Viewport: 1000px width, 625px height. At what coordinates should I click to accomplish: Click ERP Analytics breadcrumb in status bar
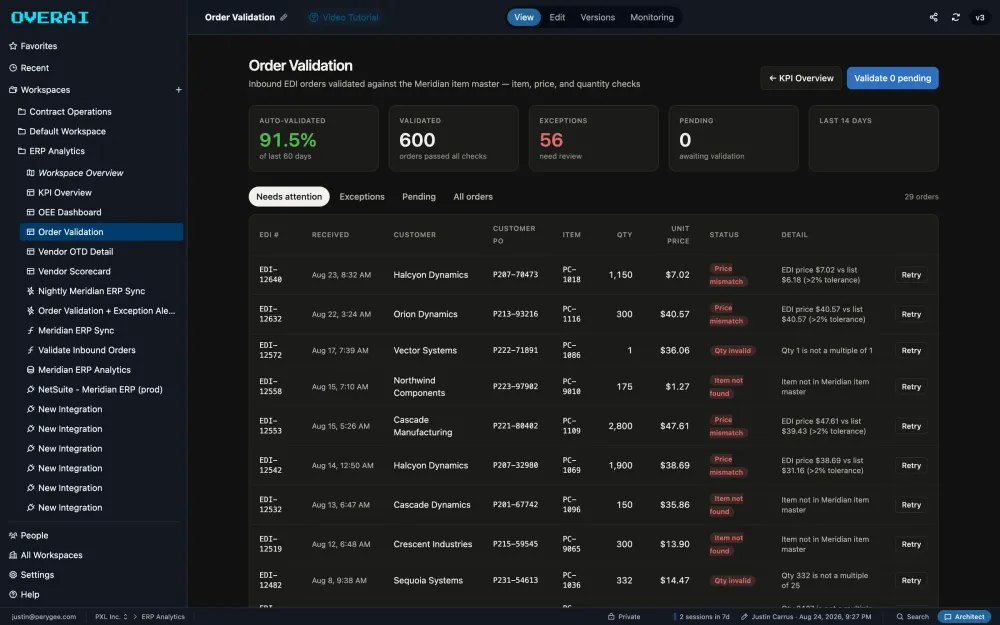[163, 617]
